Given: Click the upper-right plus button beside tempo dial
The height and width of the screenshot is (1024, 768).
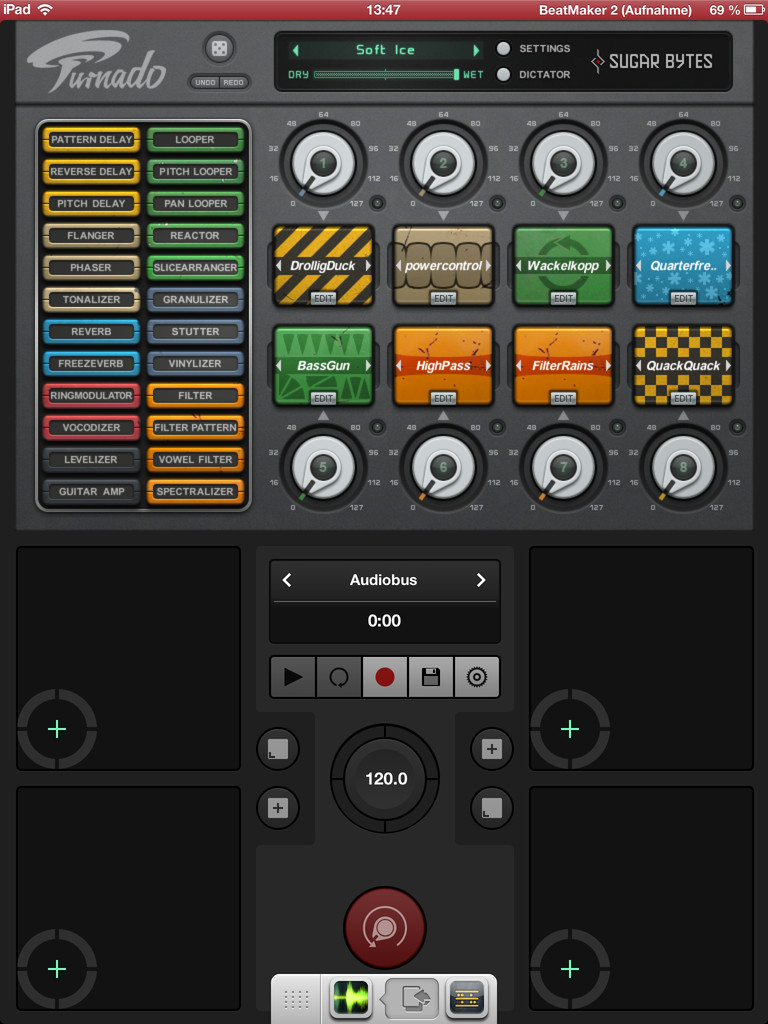Looking at the screenshot, I should pos(492,749).
